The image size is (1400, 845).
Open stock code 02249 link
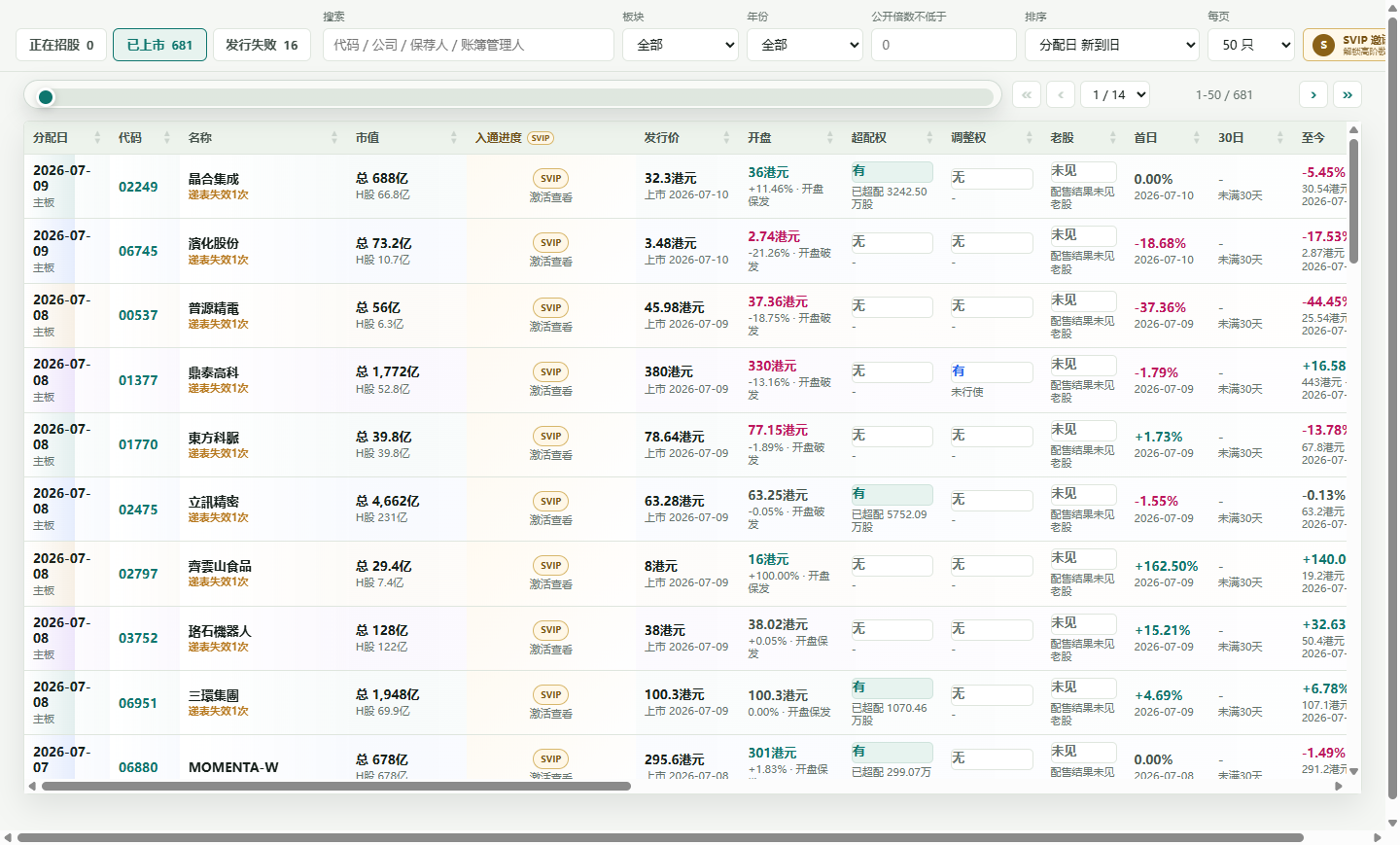click(x=138, y=187)
